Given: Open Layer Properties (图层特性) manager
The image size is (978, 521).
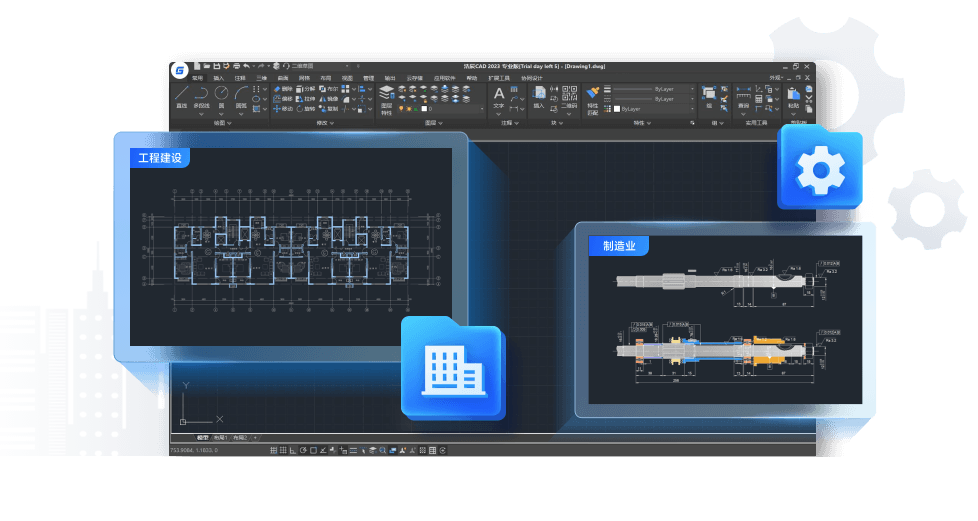Looking at the screenshot, I should point(387,100).
